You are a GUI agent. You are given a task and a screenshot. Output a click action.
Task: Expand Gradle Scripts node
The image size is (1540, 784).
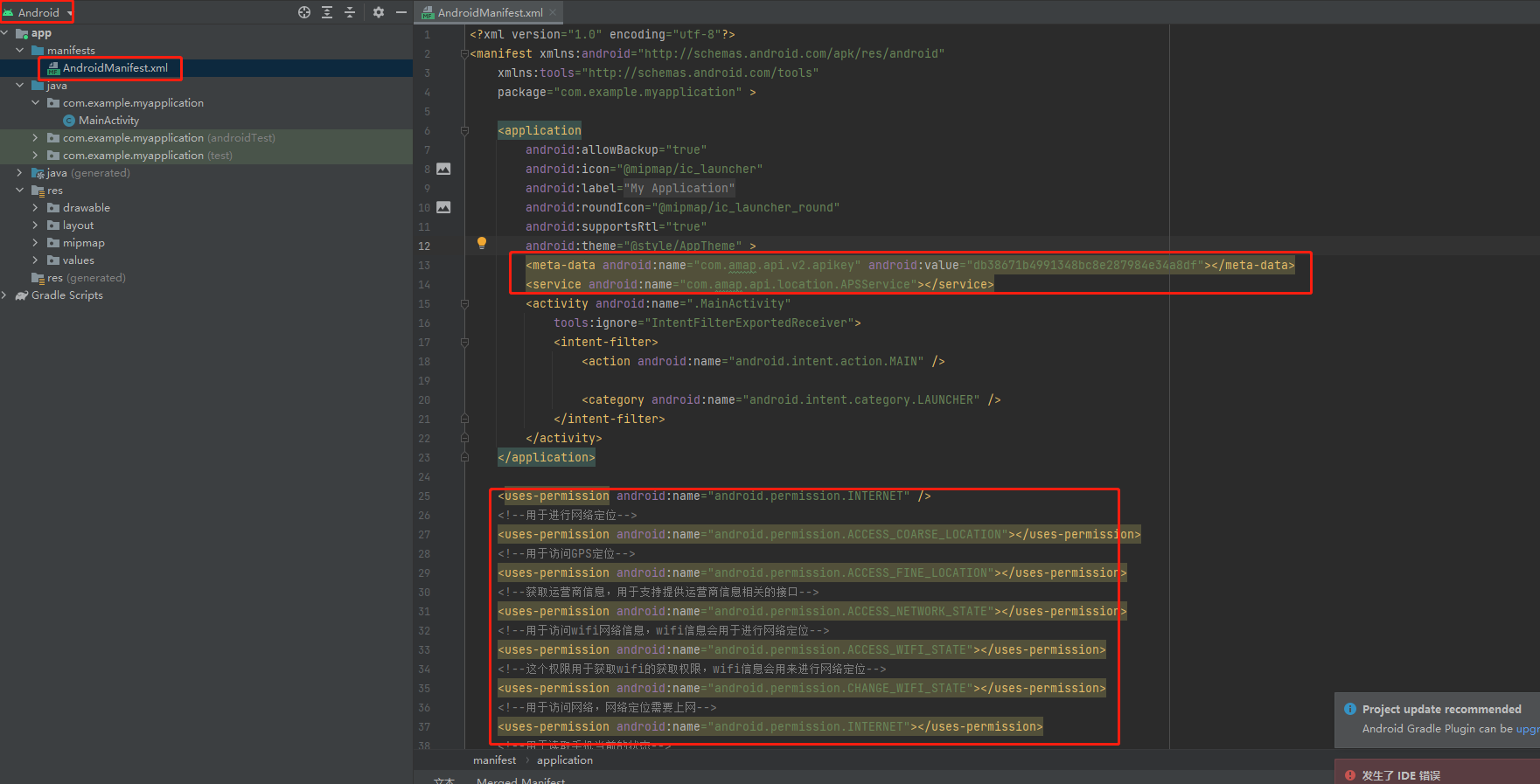(5, 295)
